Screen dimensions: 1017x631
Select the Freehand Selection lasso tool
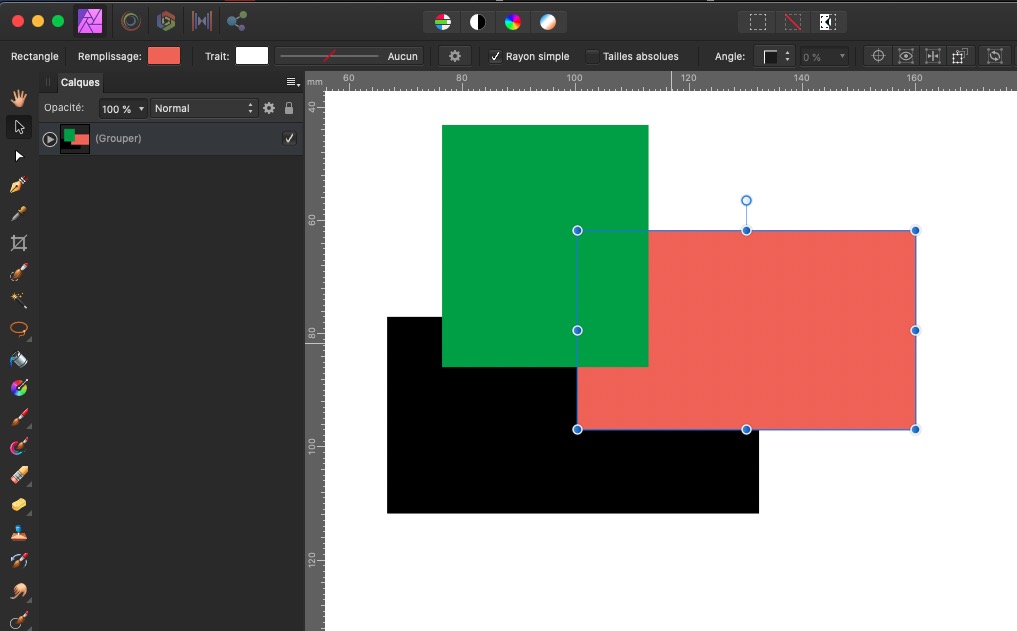coord(19,329)
